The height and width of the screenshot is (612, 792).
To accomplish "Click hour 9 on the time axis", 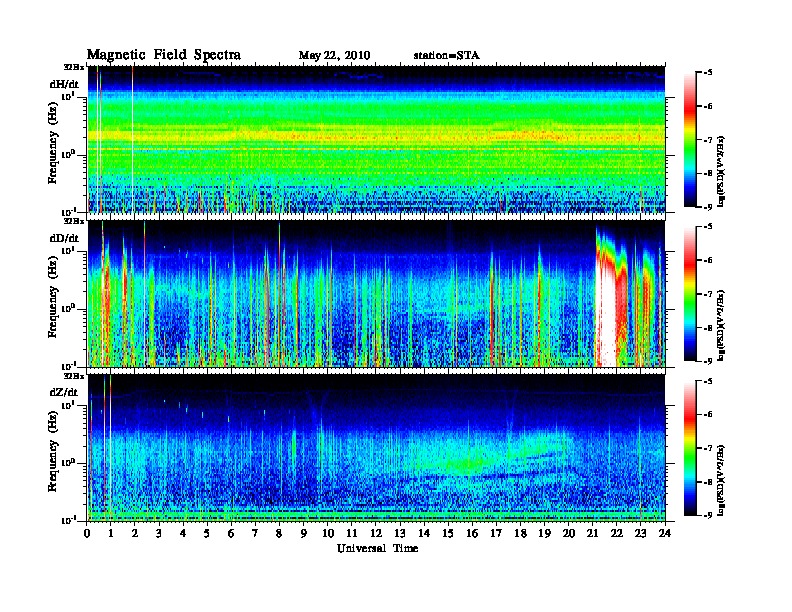I will (304, 533).
